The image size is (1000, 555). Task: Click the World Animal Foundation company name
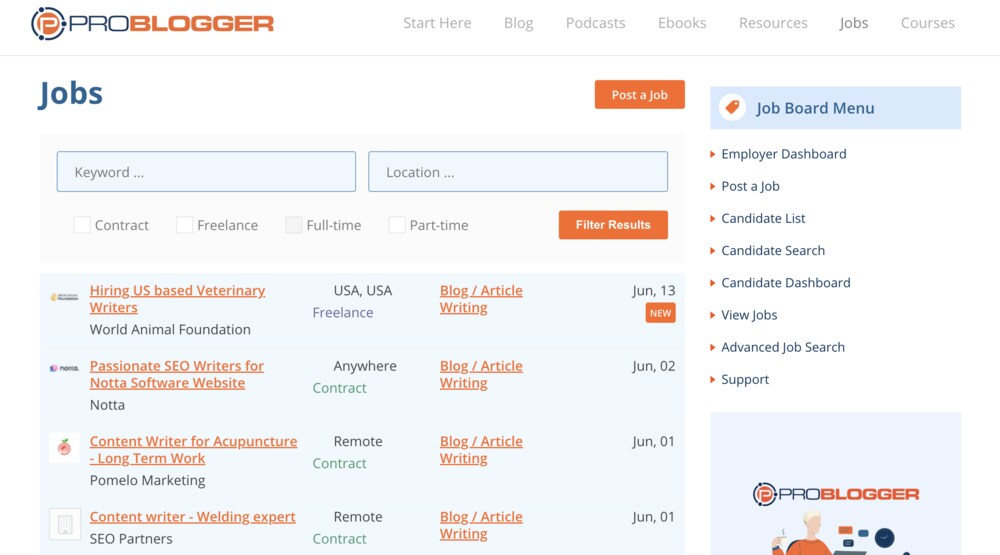pos(170,329)
